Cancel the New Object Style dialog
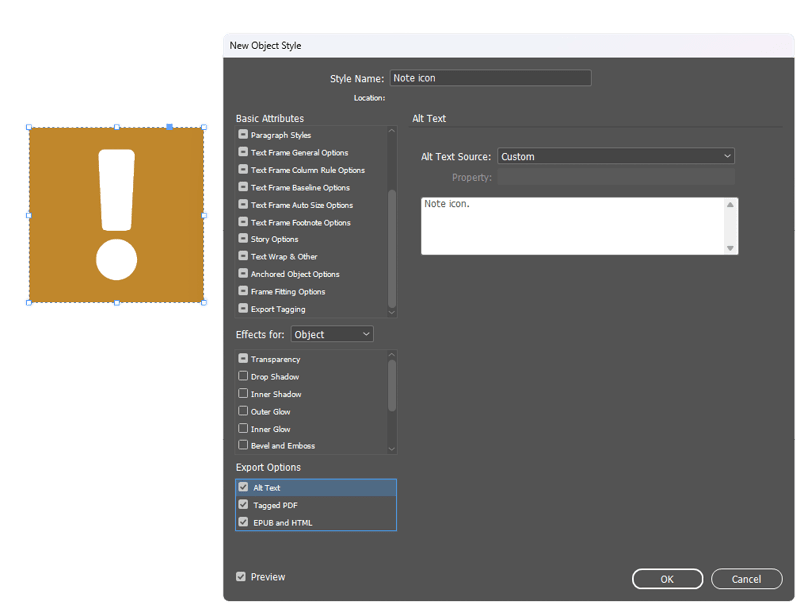The height and width of the screenshot is (616, 800). (747, 579)
